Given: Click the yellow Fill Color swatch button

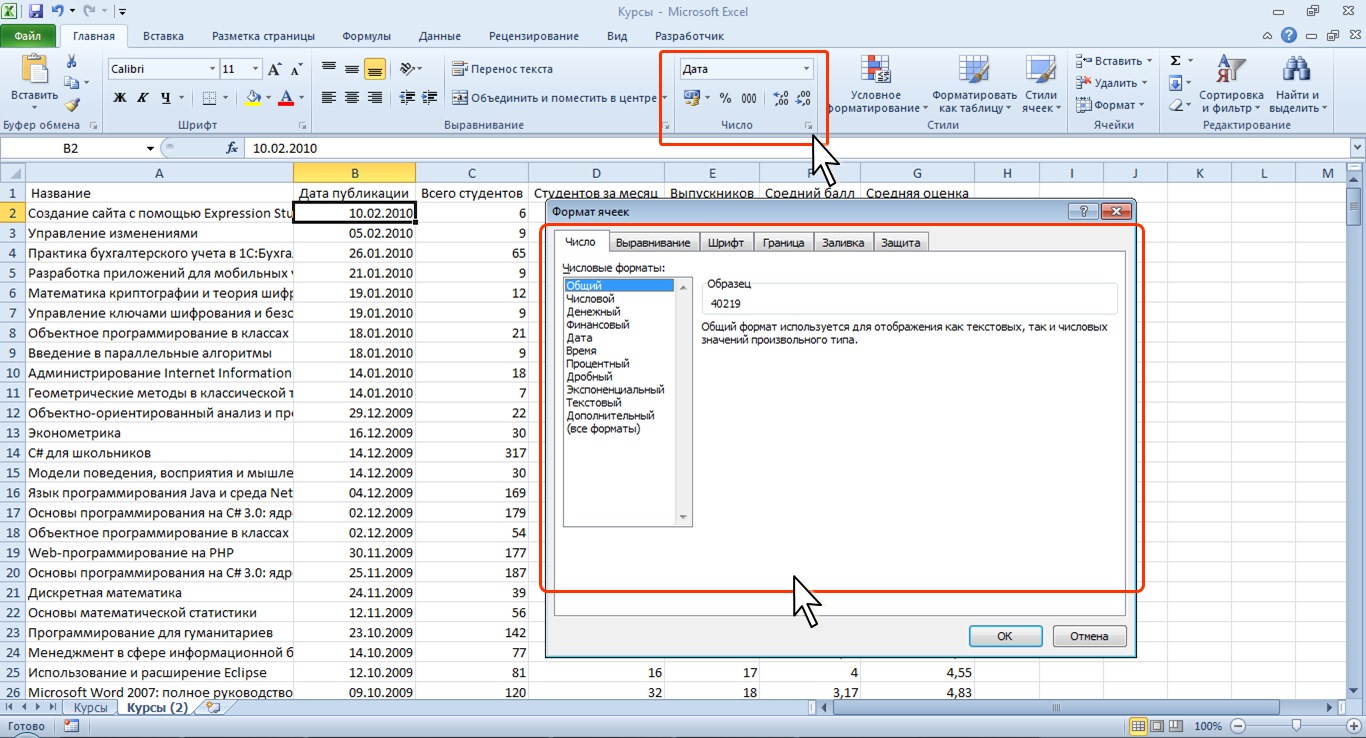Looking at the screenshot, I should [x=253, y=98].
